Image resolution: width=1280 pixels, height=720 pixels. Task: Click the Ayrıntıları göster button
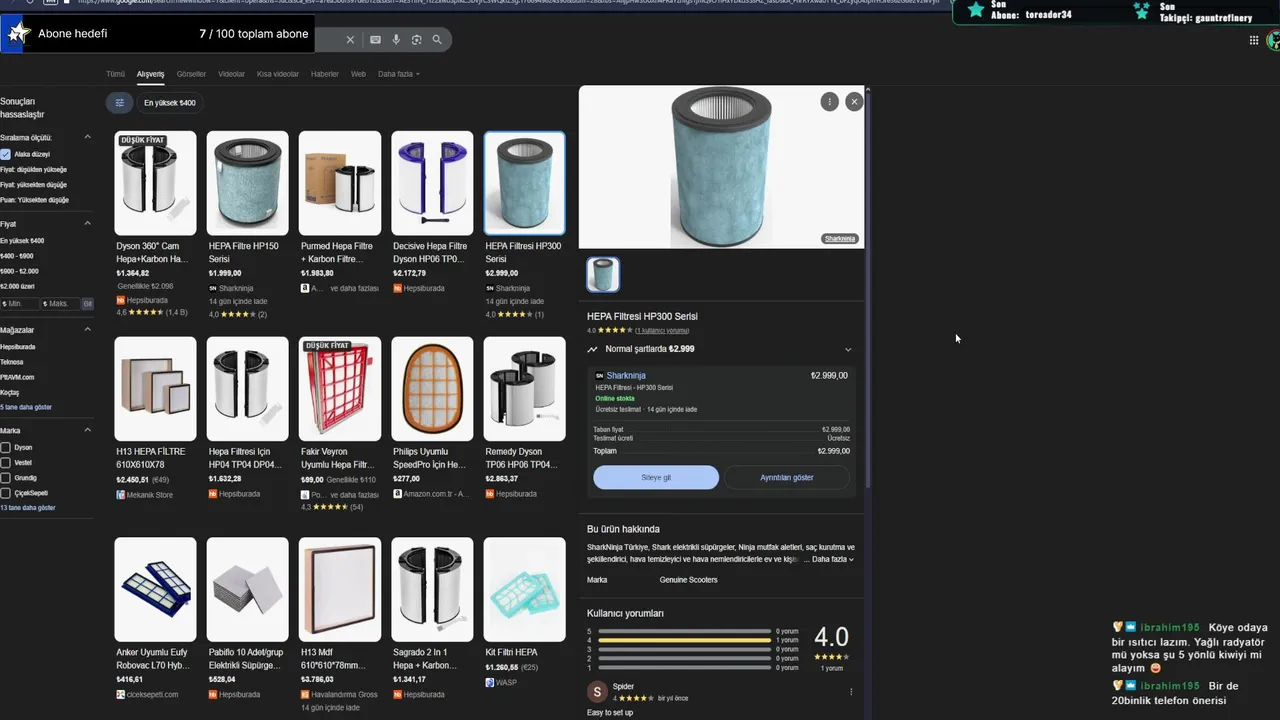(787, 477)
